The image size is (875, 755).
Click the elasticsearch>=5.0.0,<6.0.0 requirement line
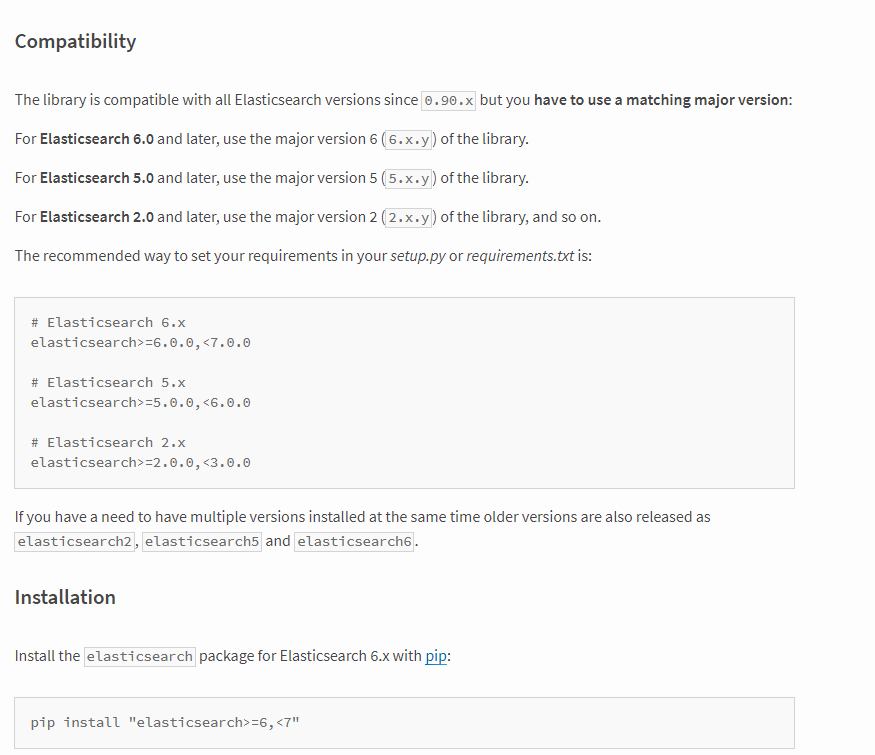[141, 403]
